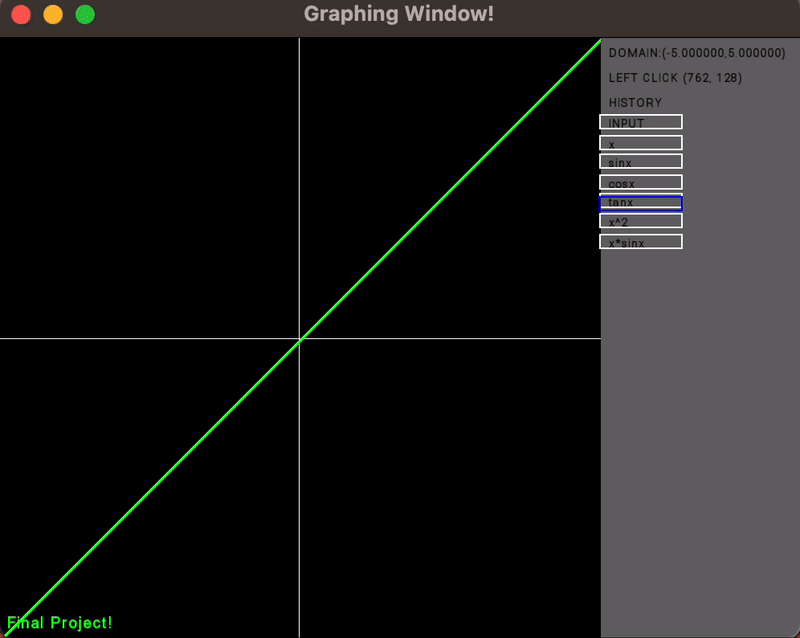
Task: Click the Final Project! text label
Action: tap(59, 622)
